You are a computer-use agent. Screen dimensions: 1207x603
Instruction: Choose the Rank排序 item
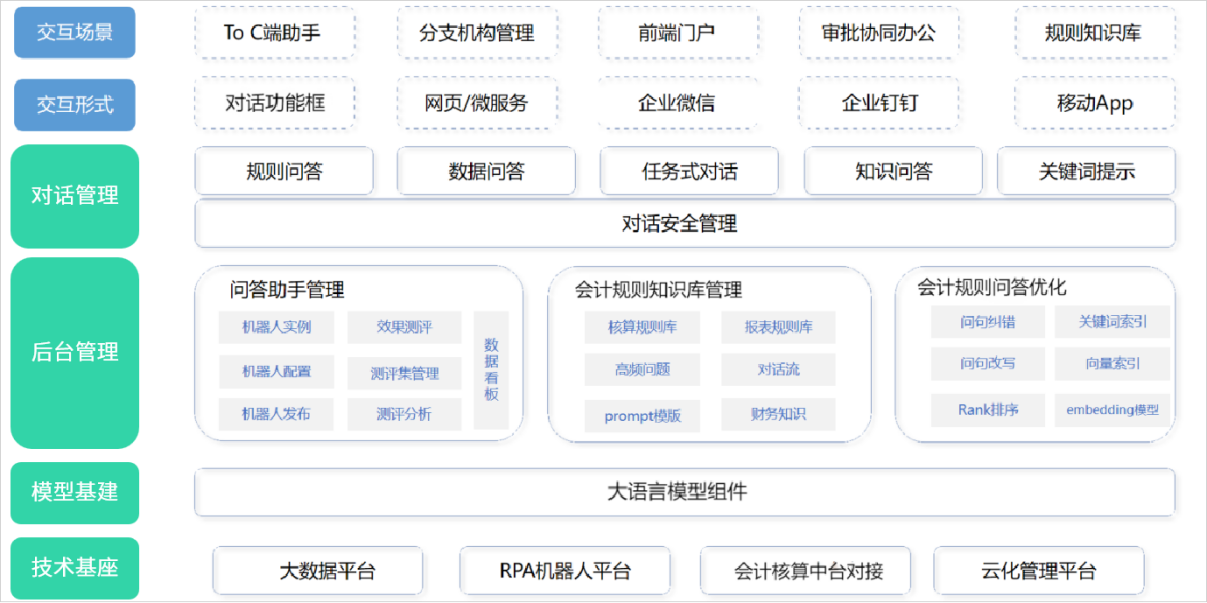point(987,410)
